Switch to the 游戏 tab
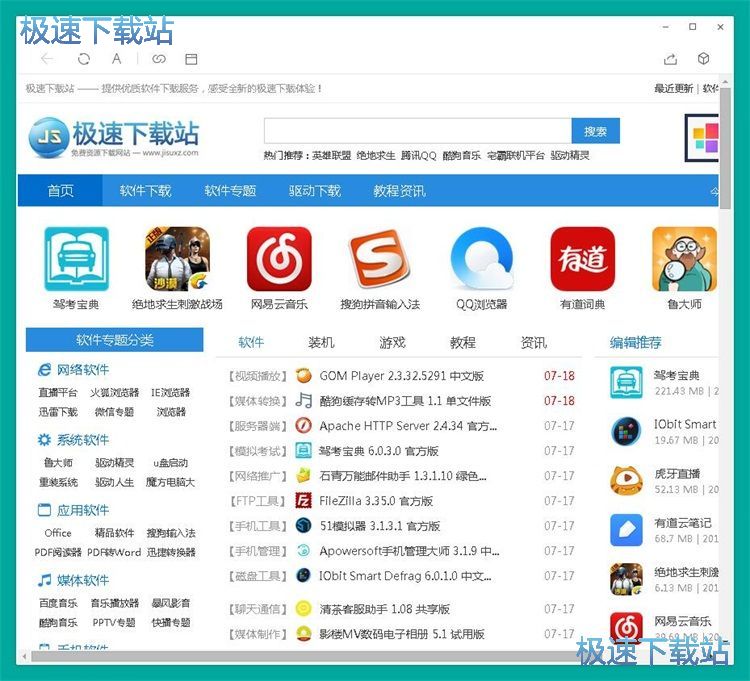Image resolution: width=750 pixels, height=681 pixels. coord(392,342)
